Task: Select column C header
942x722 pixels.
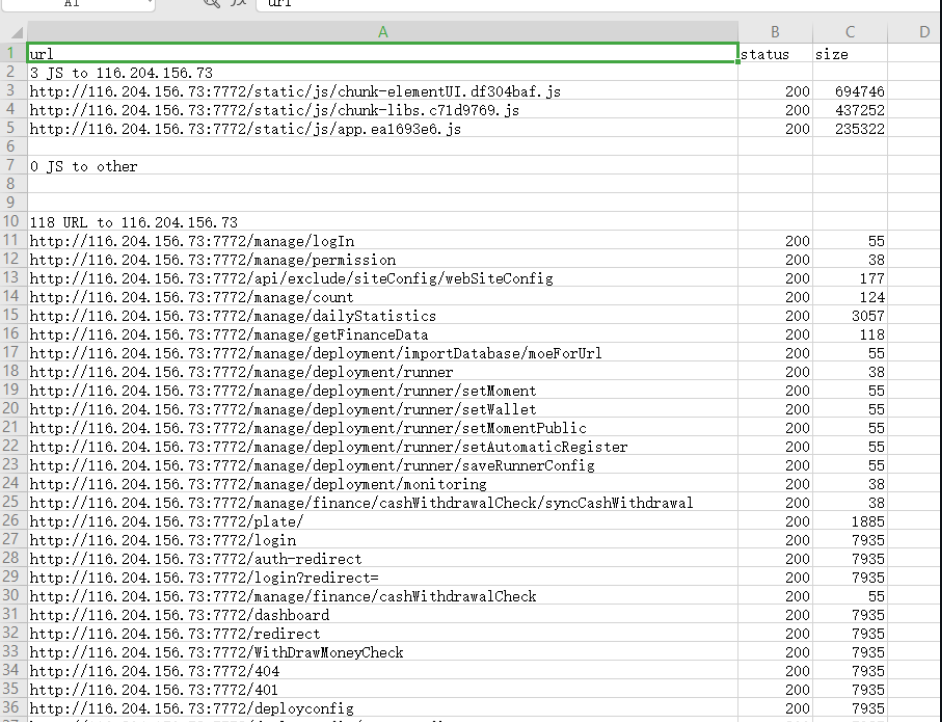Action: pos(850,32)
